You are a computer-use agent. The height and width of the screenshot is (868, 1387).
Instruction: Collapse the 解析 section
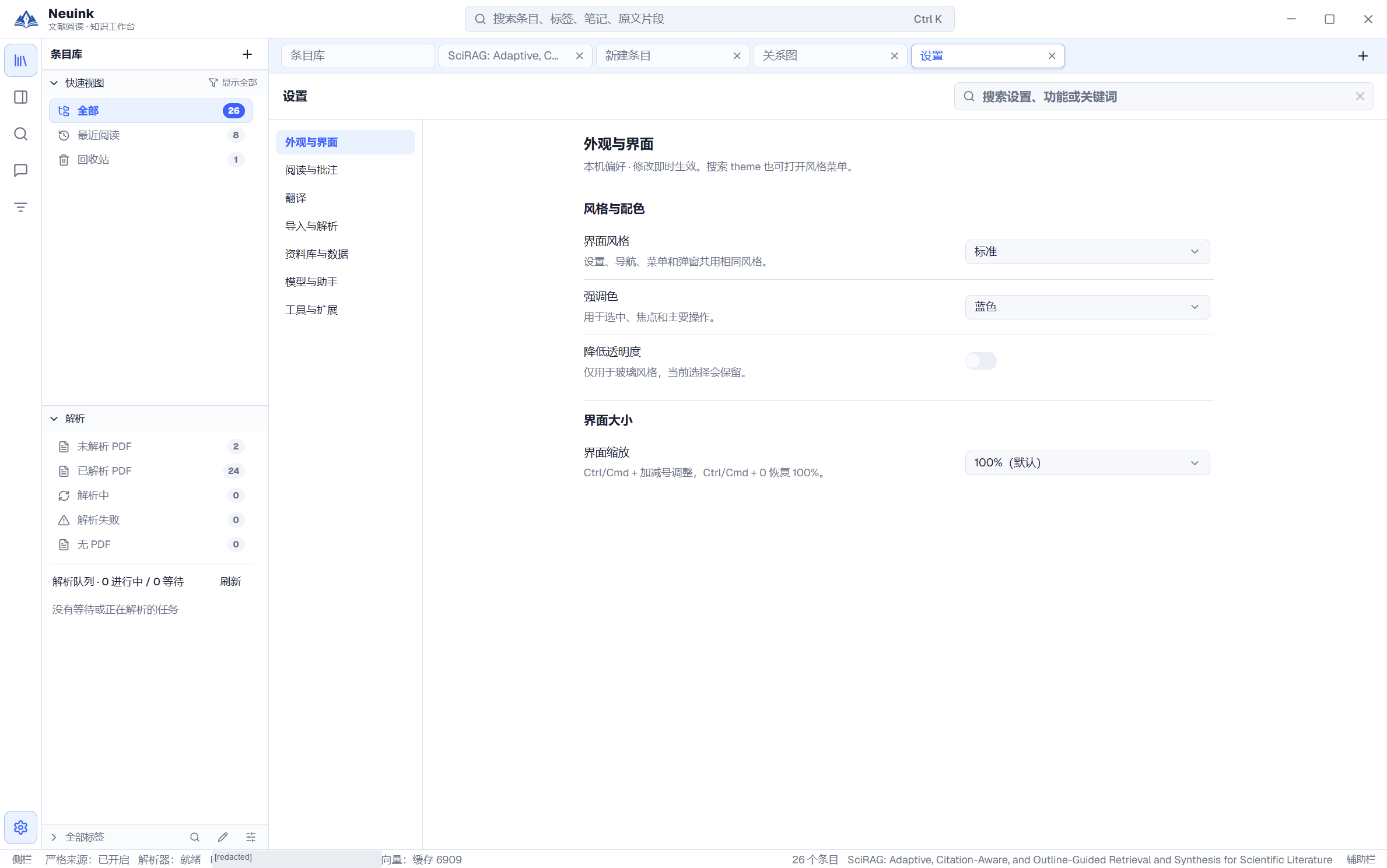(x=54, y=419)
